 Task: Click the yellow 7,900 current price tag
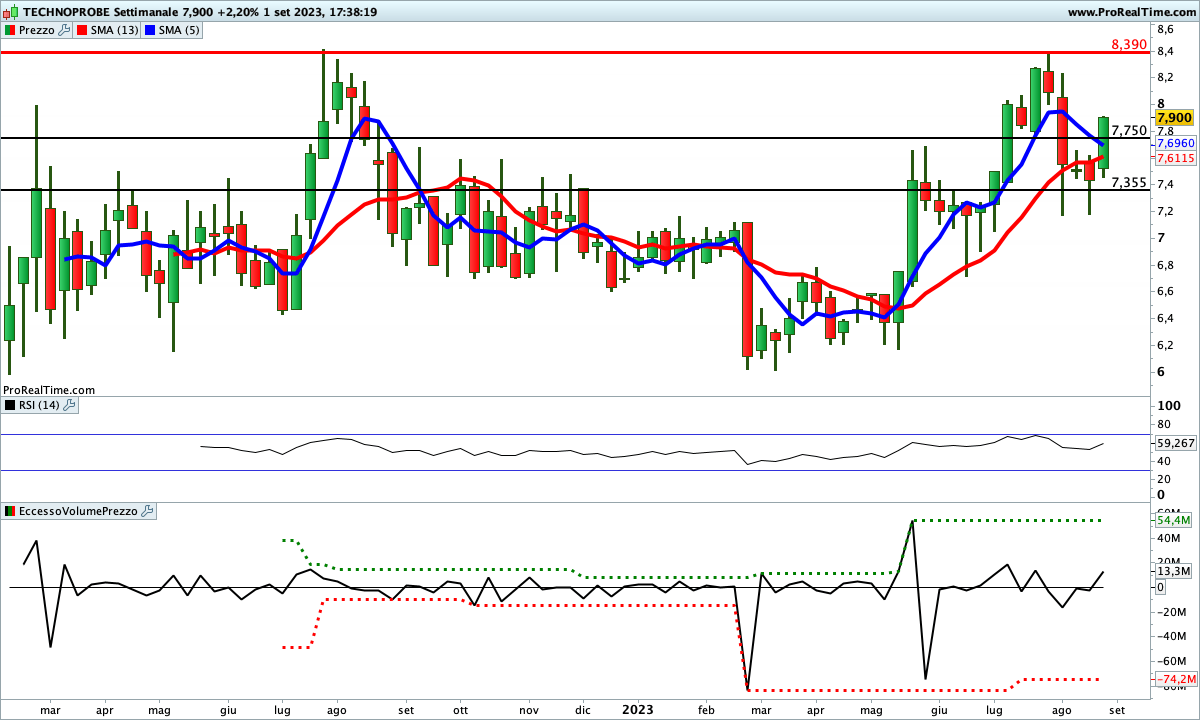point(1173,118)
